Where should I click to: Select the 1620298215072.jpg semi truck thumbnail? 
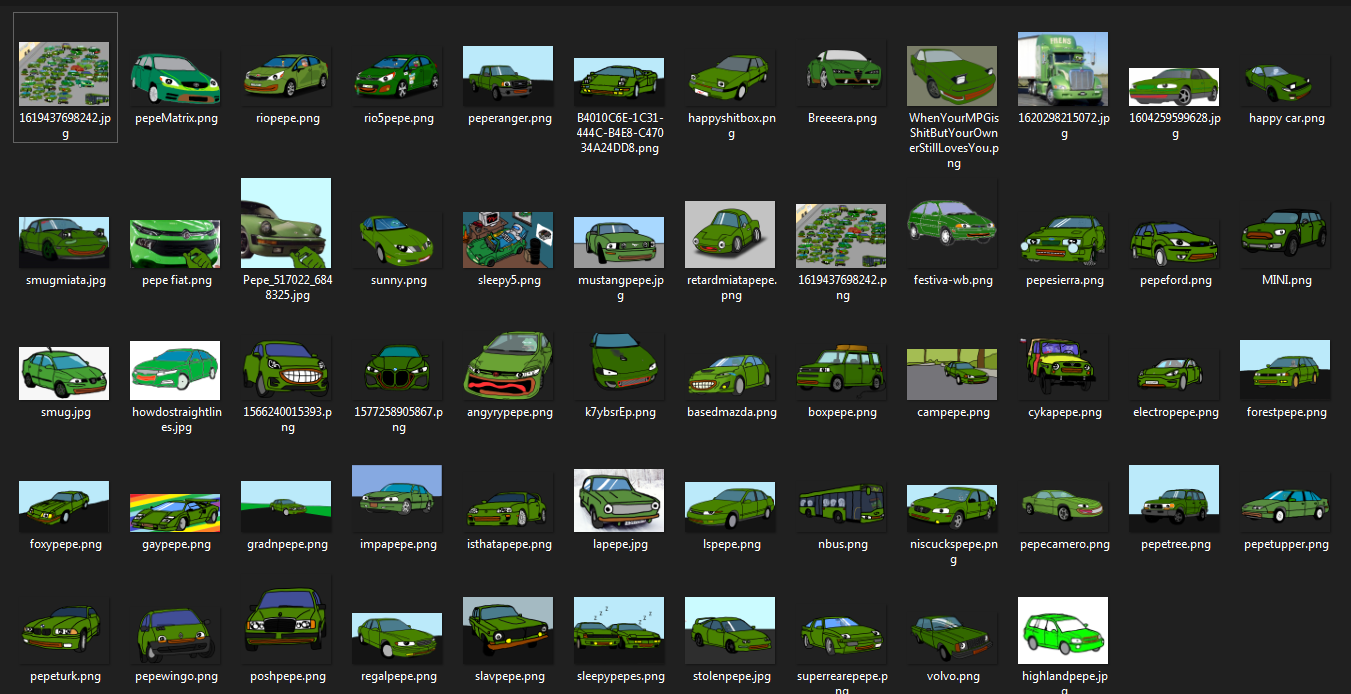click(1063, 69)
